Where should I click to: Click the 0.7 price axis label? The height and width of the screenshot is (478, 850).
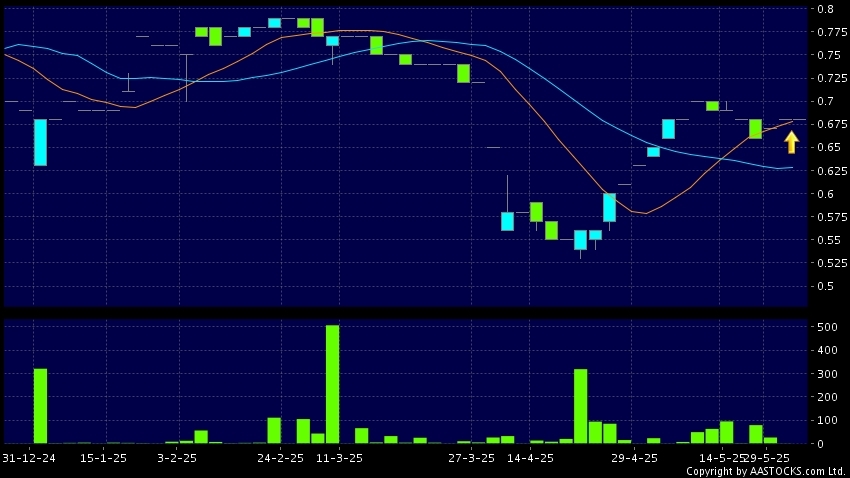826,101
